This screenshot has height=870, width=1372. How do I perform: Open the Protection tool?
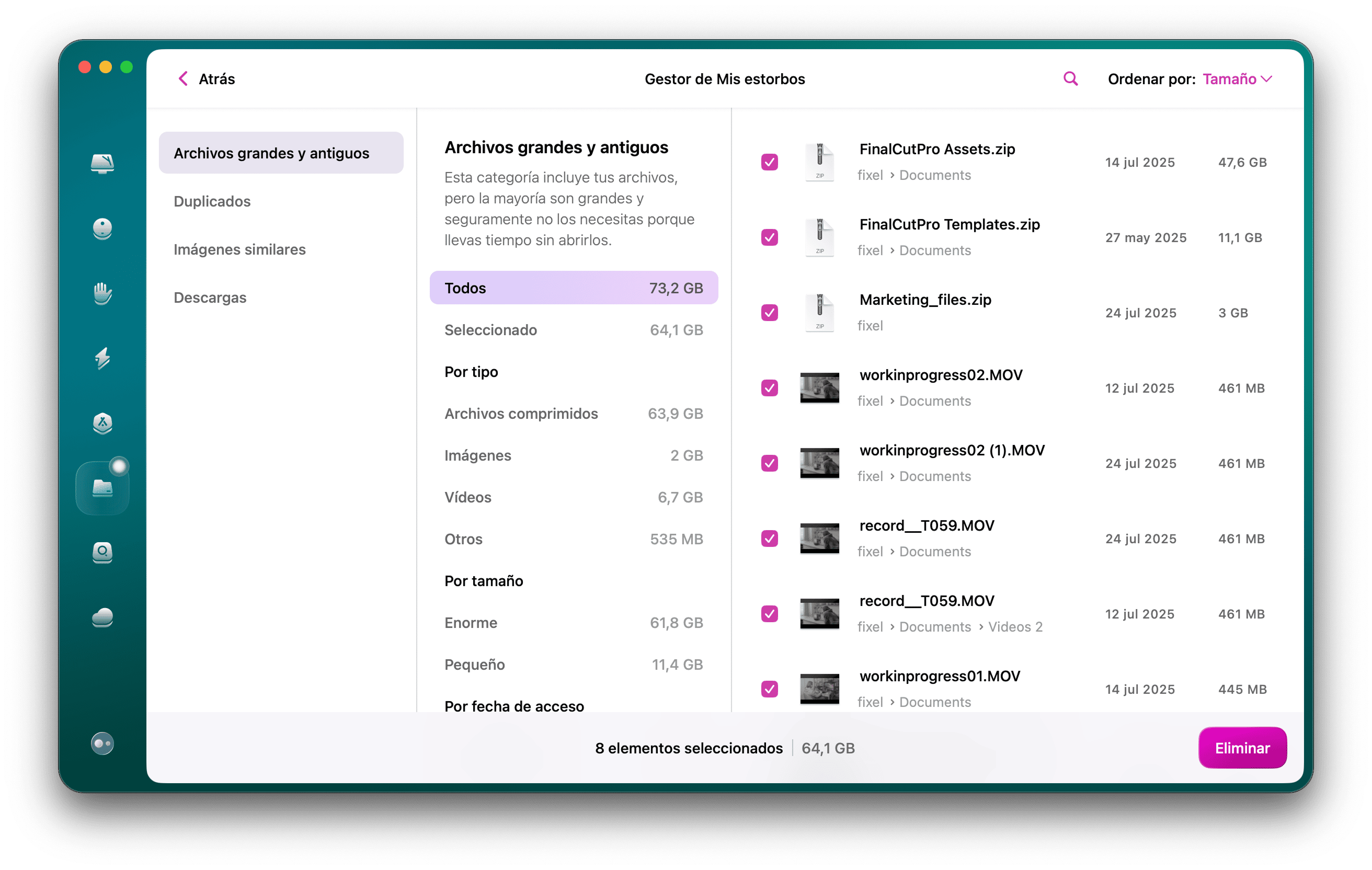pyautogui.click(x=102, y=294)
